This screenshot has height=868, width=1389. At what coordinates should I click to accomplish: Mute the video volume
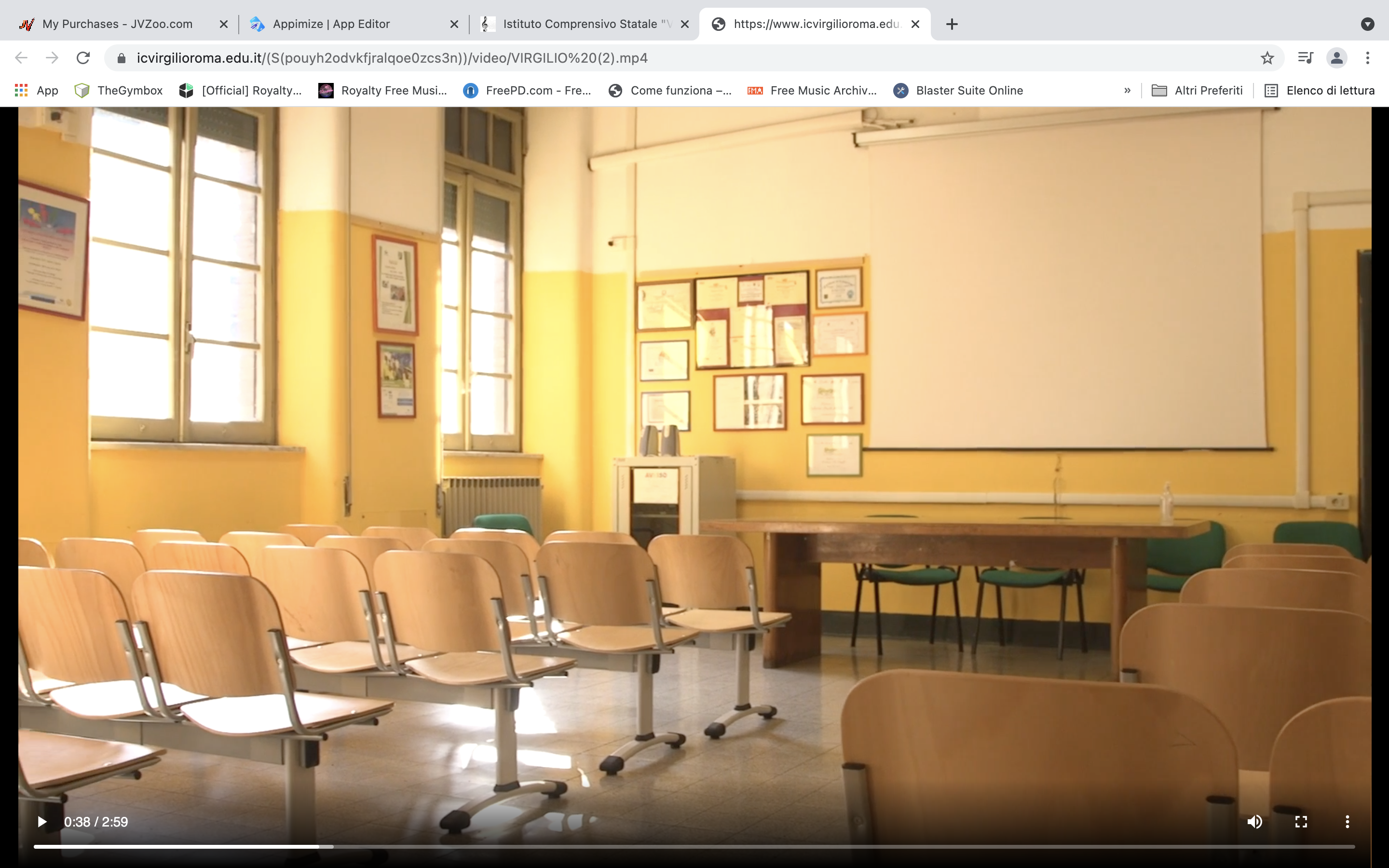(x=1255, y=822)
